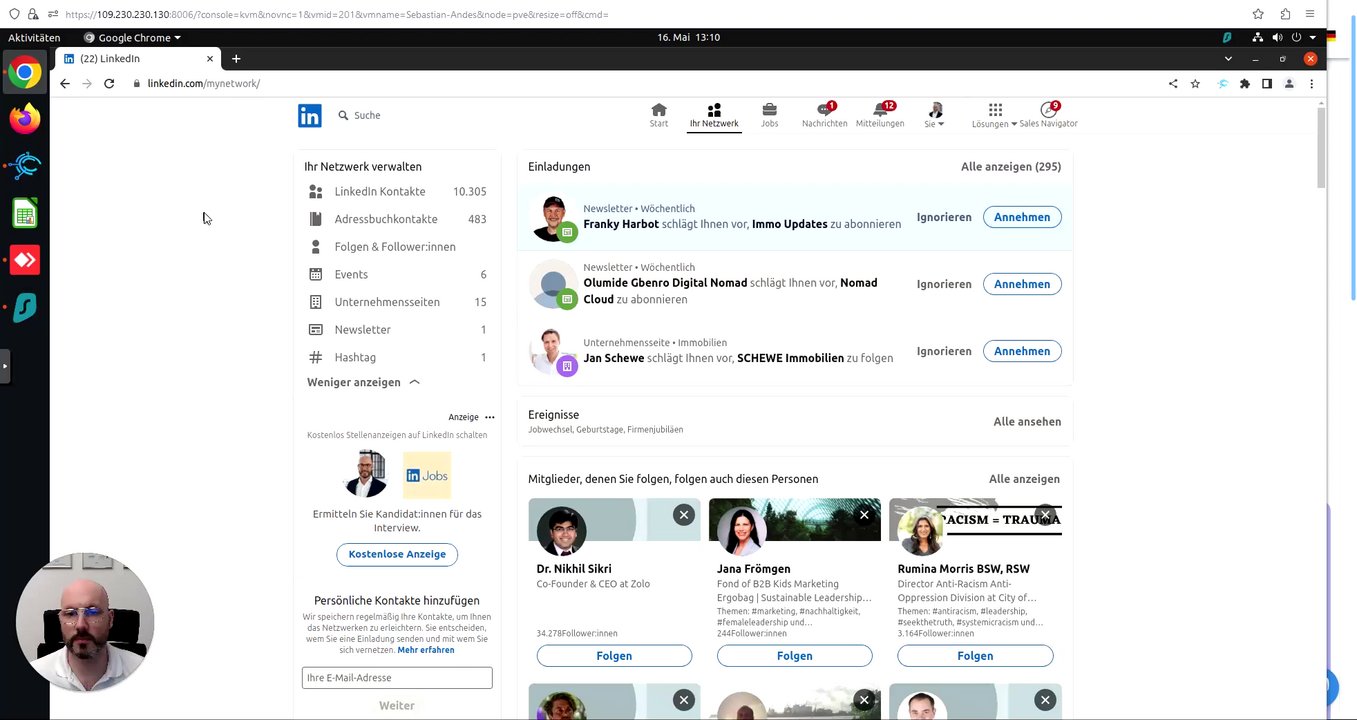Open the Sie profile dropdown

coord(935,115)
